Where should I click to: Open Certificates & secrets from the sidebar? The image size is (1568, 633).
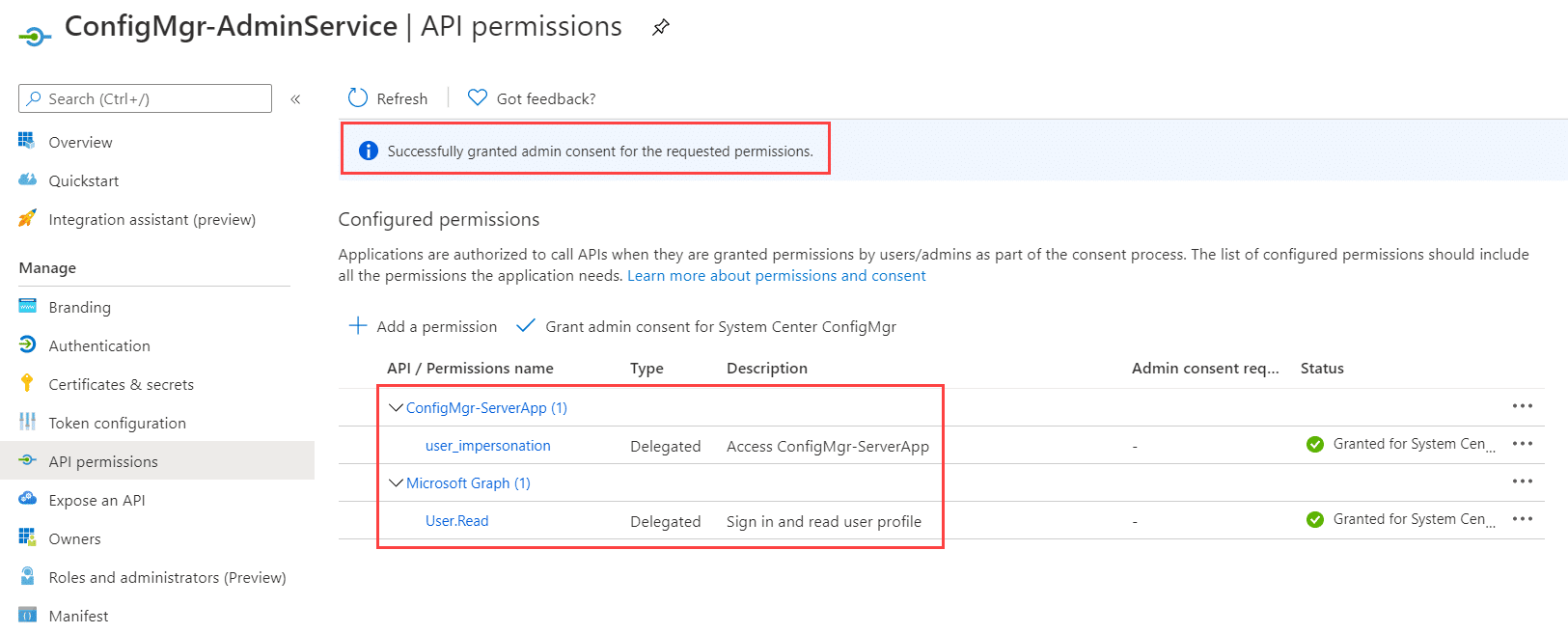pos(123,383)
